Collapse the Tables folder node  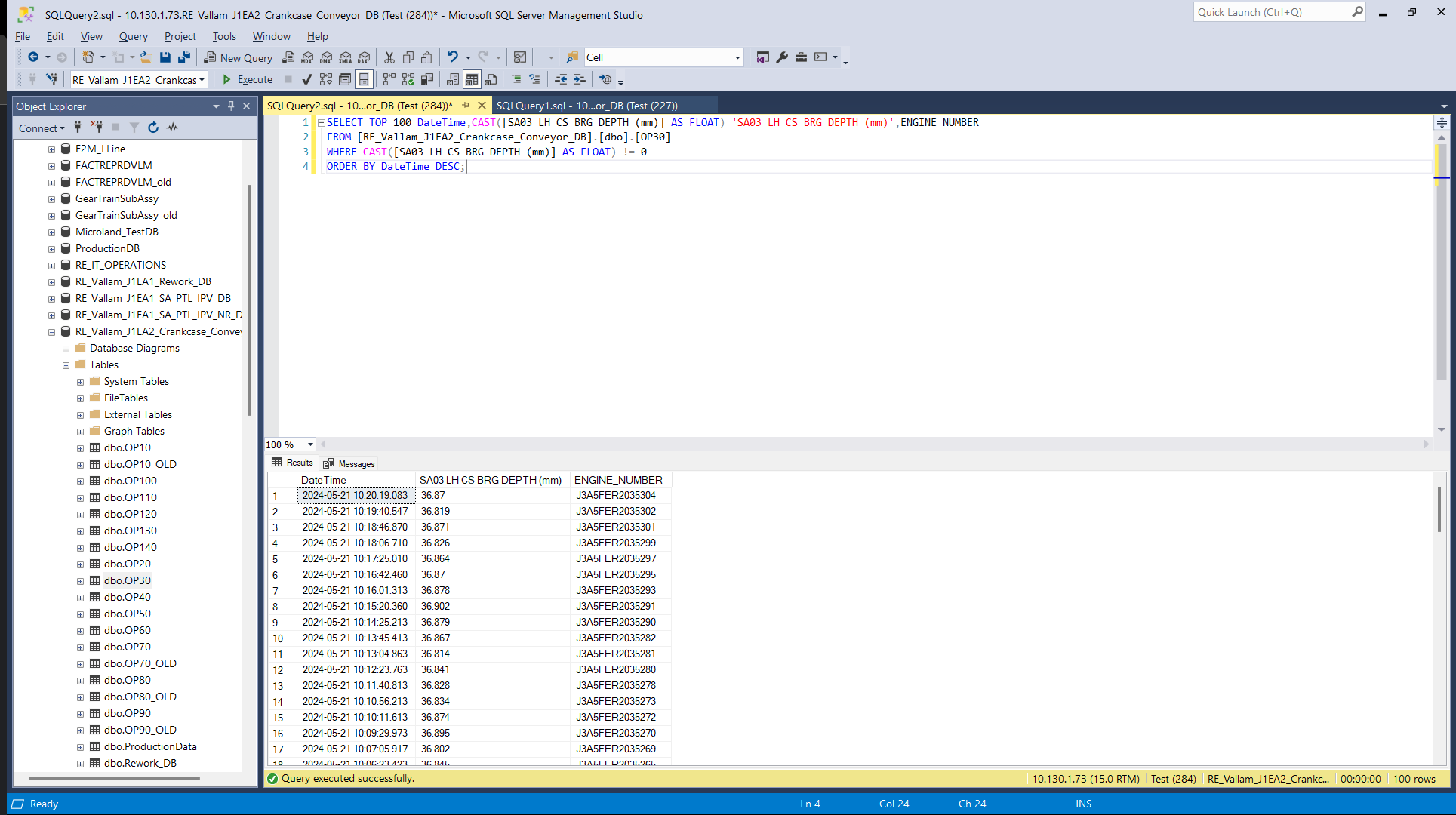[66, 365]
